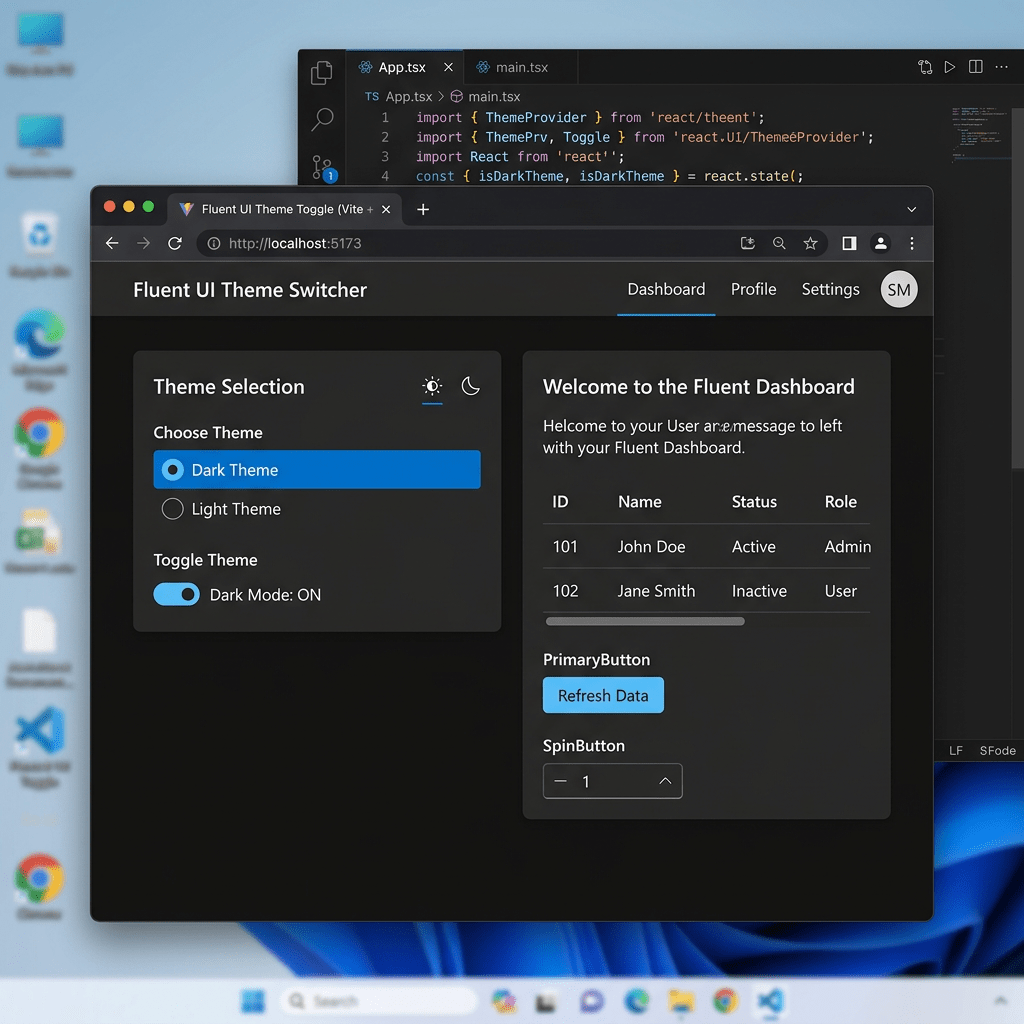This screenshot has height=1024, width=1024.
Task: Click LF in VS Code status bar
Action: [955, 750]
